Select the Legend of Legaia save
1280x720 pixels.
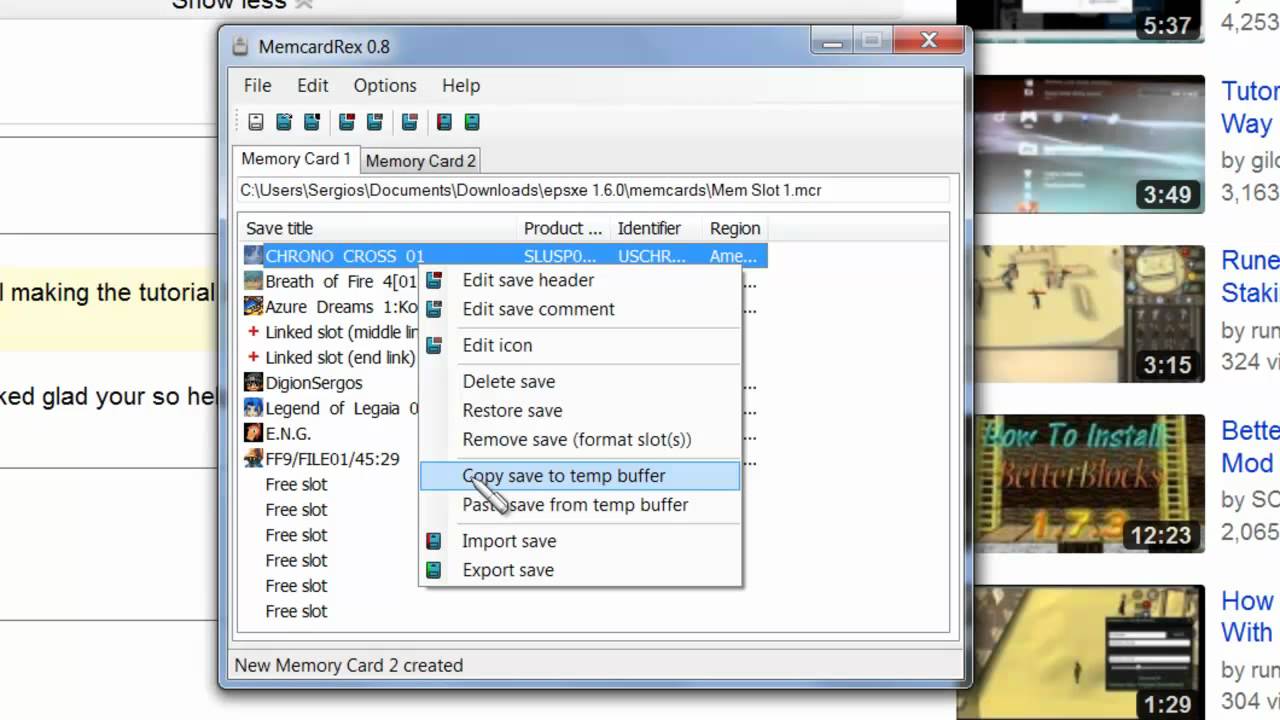[331, 408]
